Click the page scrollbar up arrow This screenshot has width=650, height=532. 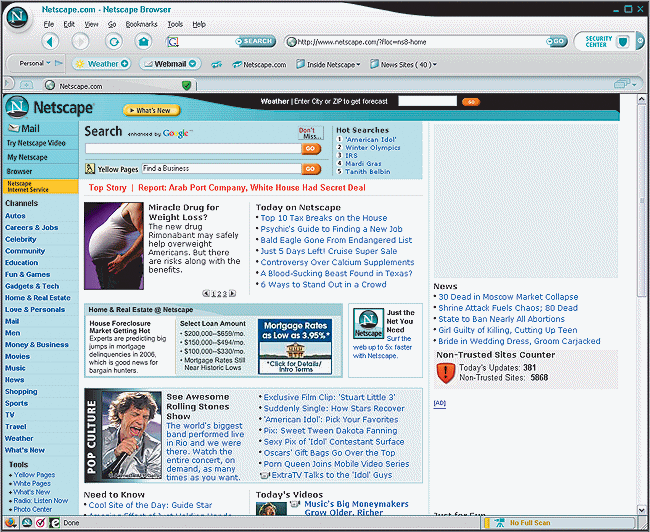(x=641, y=99)
